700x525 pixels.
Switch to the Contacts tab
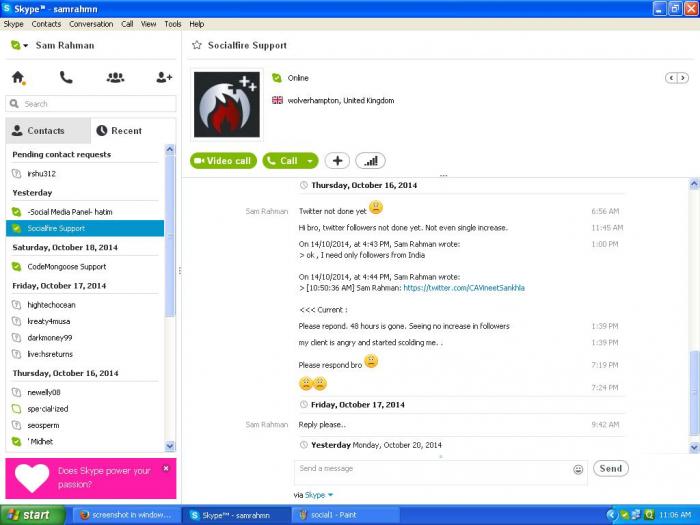click(x=48, y=131)
